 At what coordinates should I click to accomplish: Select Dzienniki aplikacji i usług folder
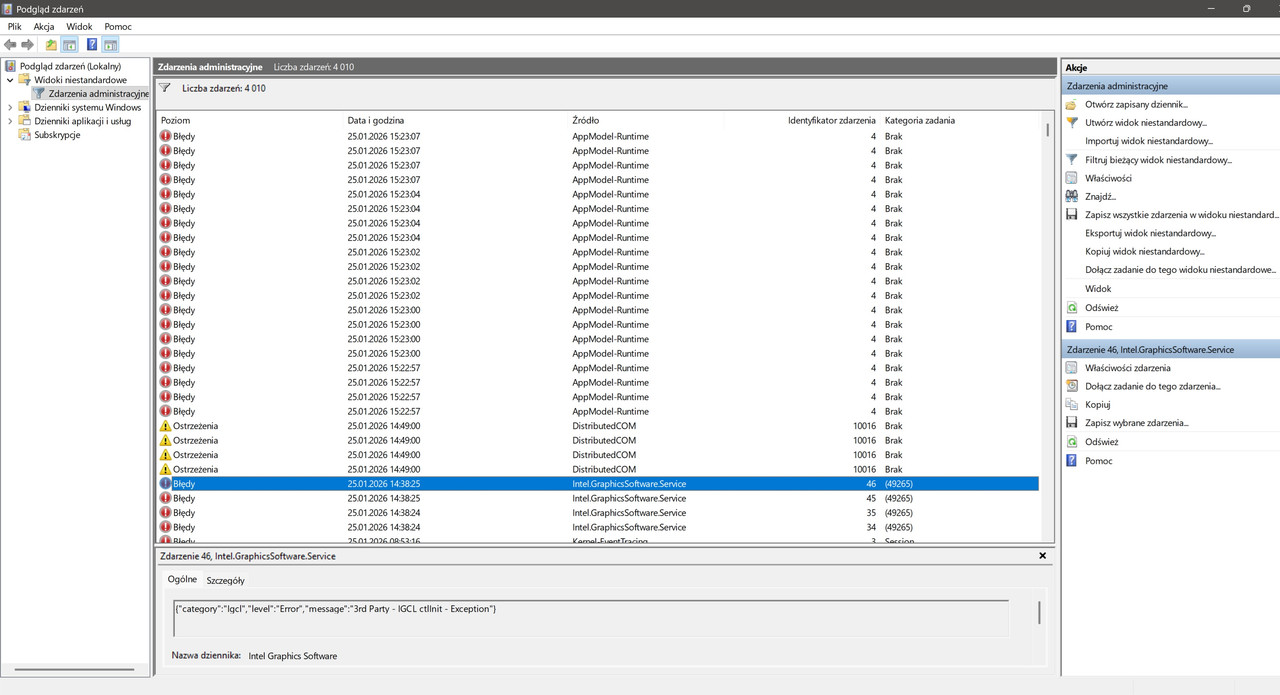82,121
